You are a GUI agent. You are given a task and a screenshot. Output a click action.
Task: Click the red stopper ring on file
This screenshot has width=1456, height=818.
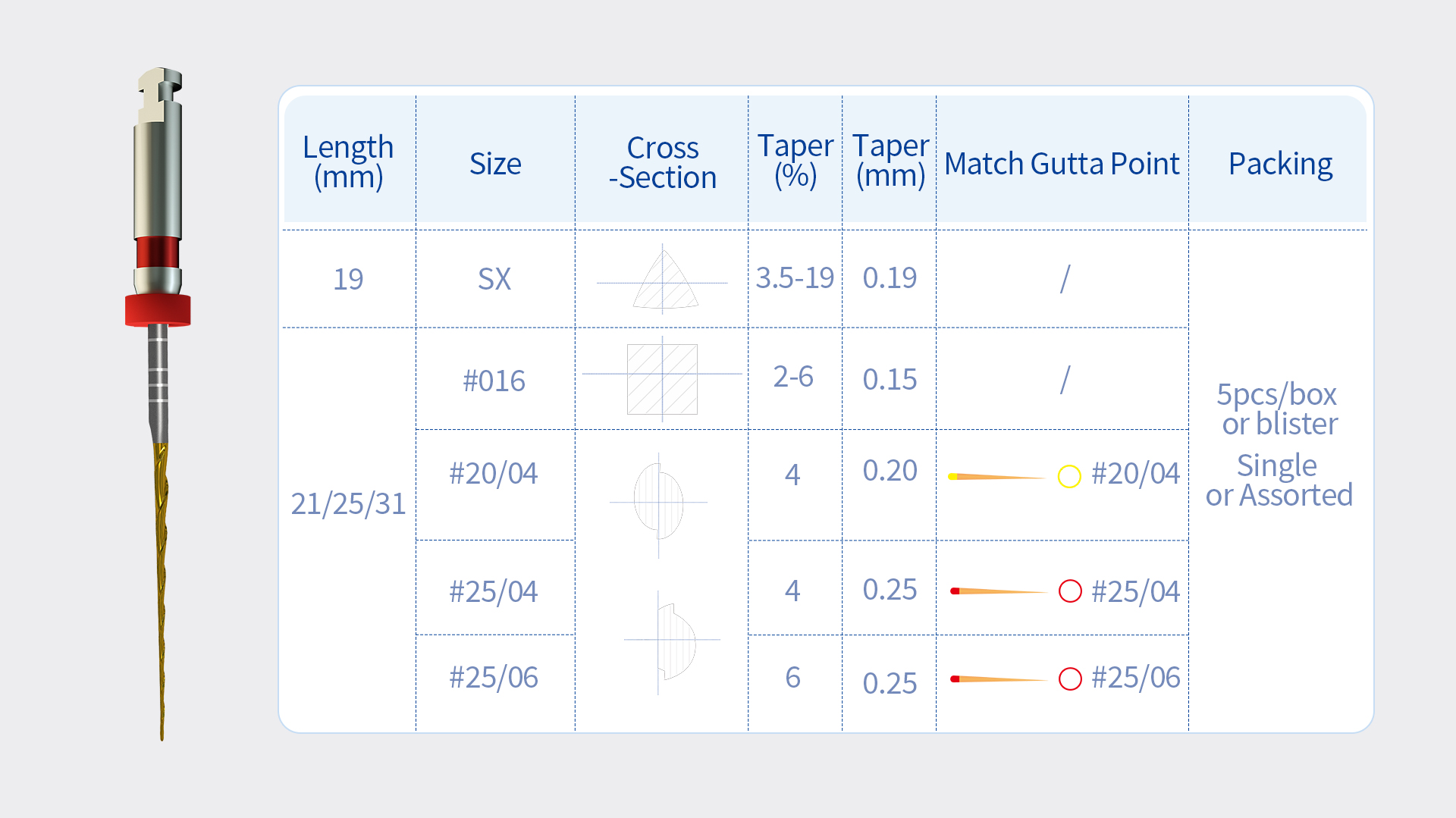point(158,310)
